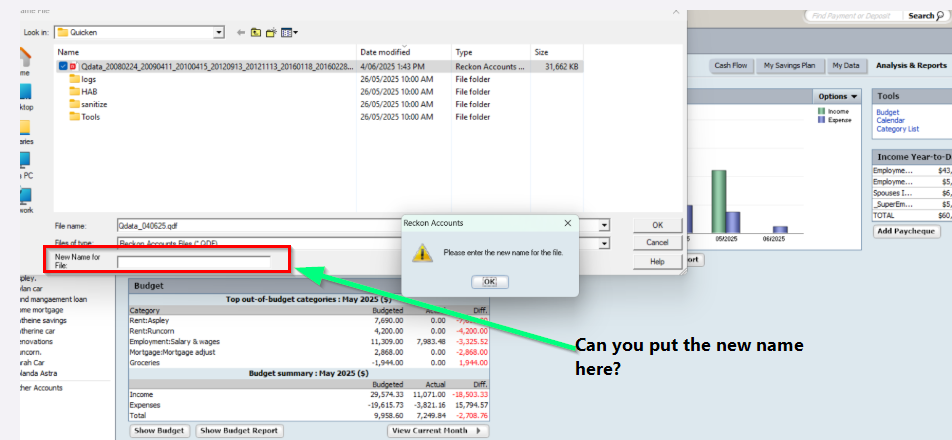The height and width of the screenshot is (440, 952).
Task: Click the Find Payment or Deposit field
Action: click(853, 16)
